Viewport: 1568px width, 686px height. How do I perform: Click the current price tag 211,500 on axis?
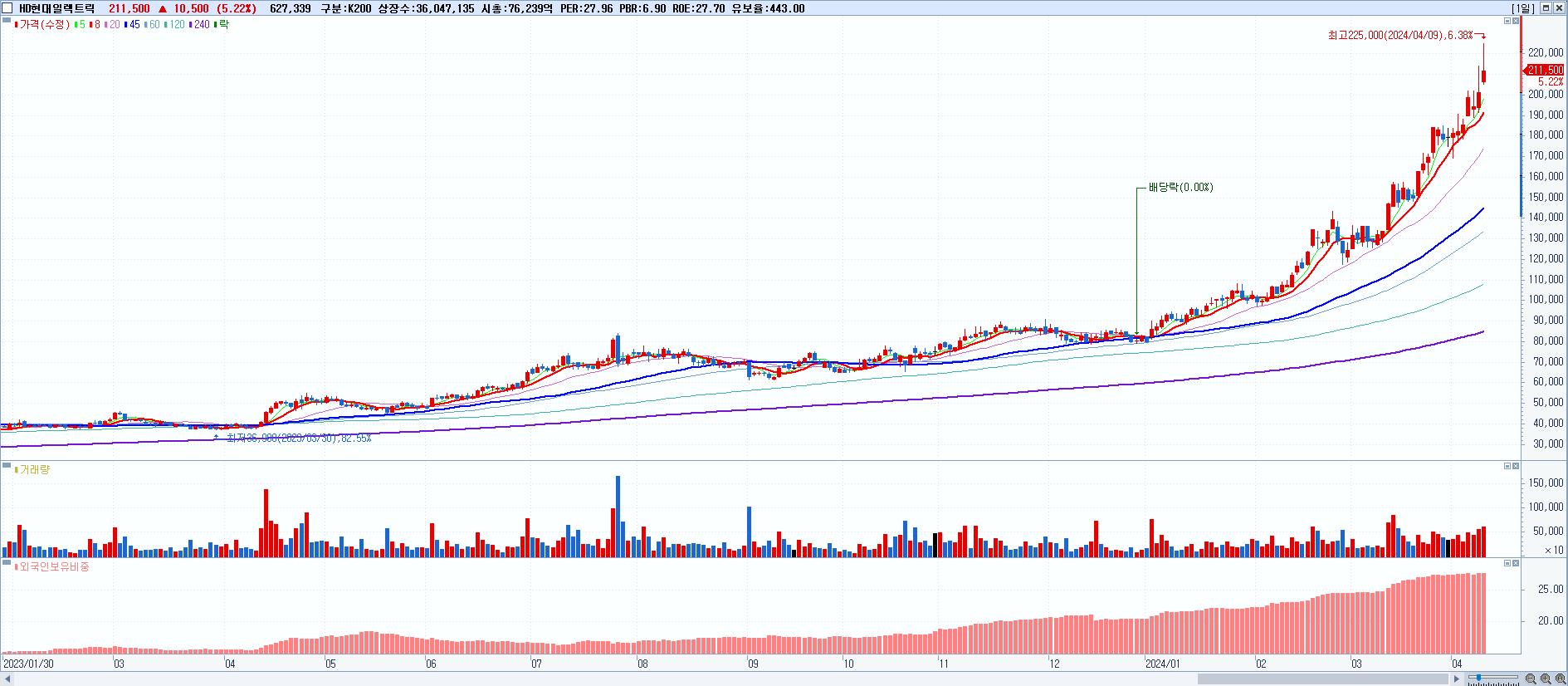(1545, 71)
